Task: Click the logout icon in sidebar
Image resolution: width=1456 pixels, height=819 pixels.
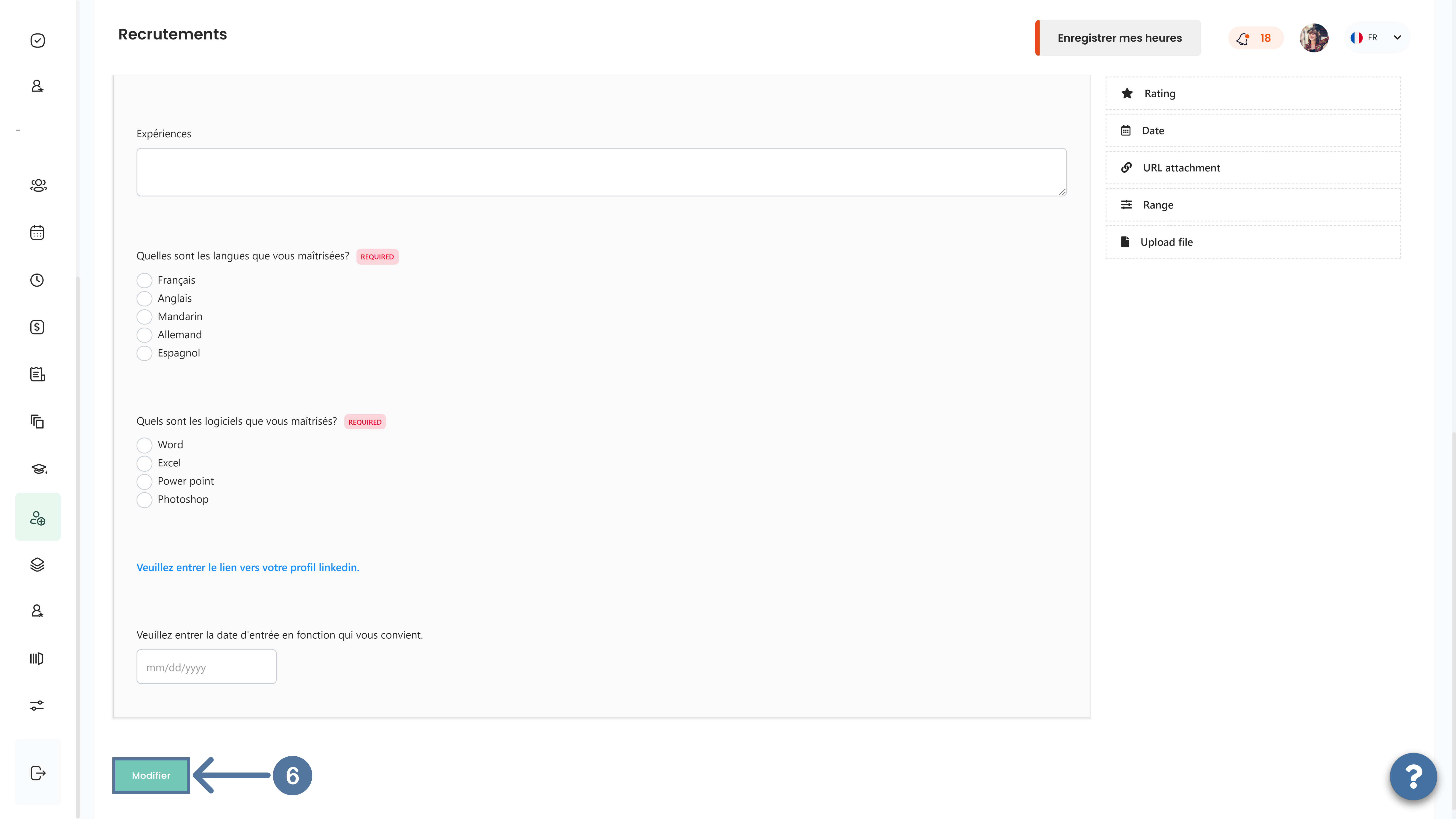Action: tap(38, 773)
